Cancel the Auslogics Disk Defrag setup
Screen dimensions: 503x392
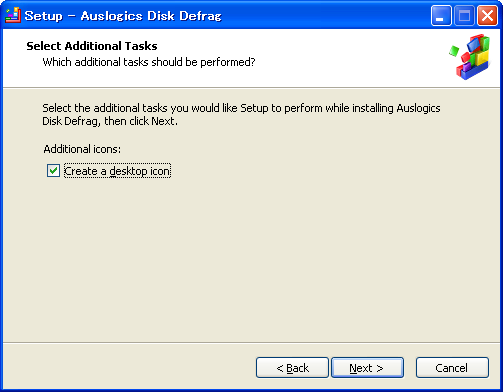(452, 368)
